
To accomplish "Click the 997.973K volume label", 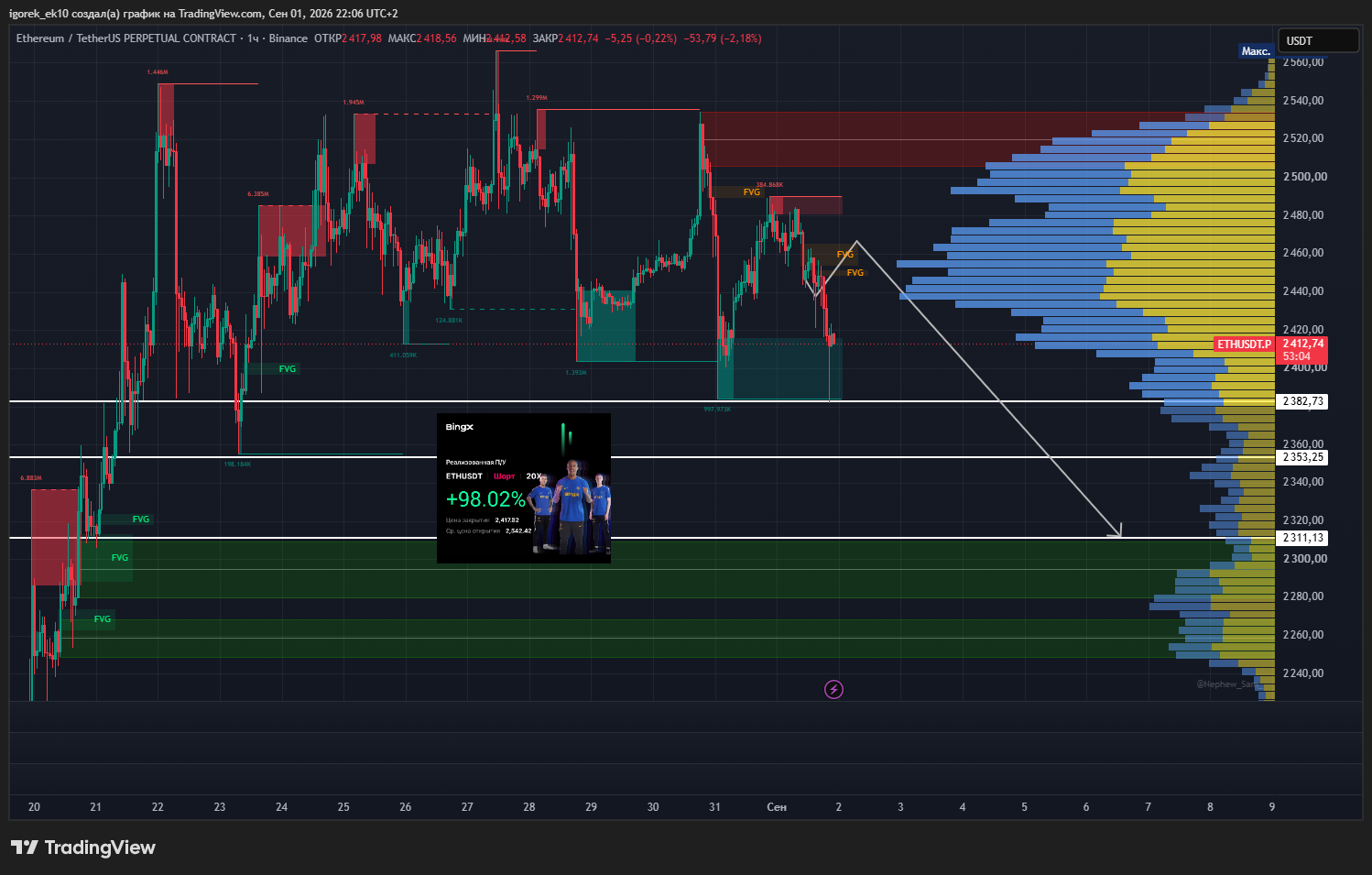I will [717, 410].
